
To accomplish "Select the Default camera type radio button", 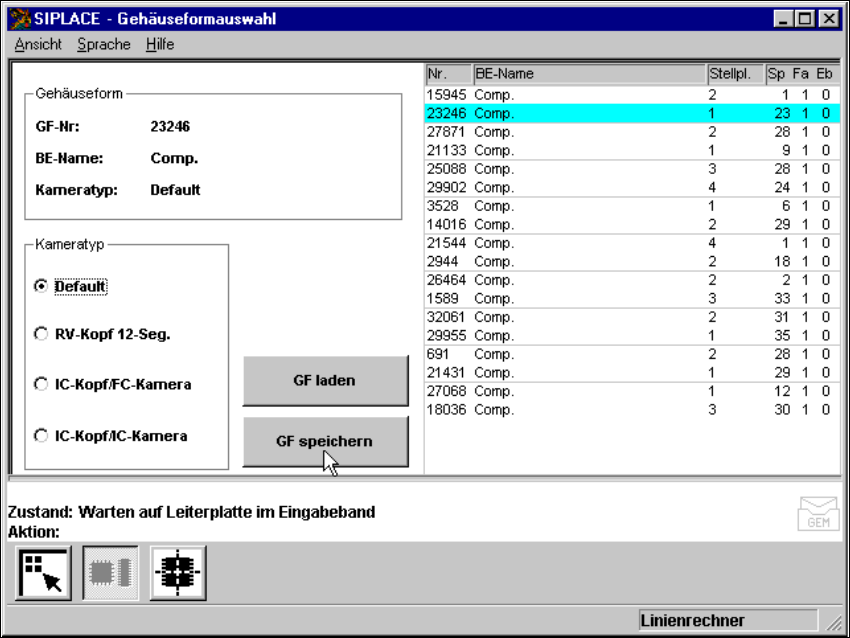I will [x=41, y=286].
